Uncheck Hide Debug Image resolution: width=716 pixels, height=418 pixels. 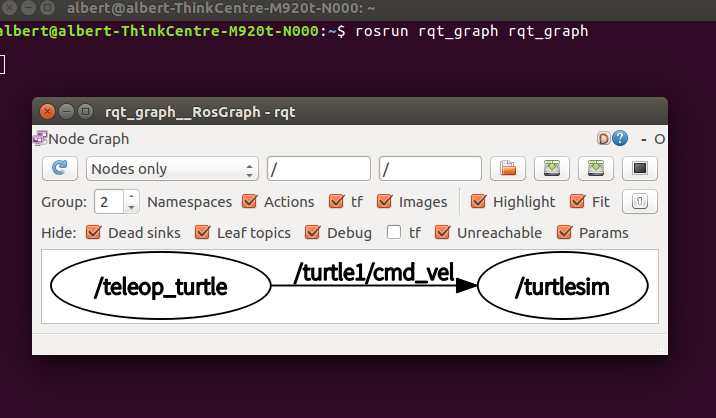click(x=312, y=232)
